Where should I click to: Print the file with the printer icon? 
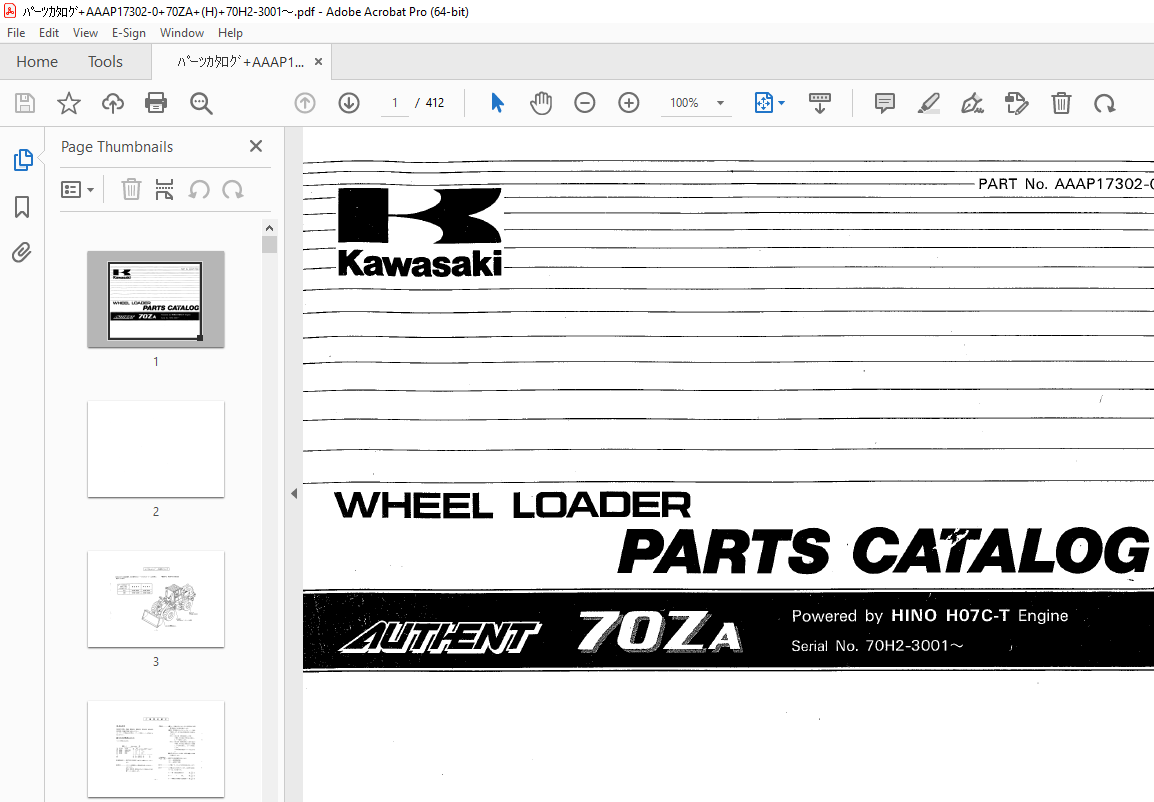[156, 103]
